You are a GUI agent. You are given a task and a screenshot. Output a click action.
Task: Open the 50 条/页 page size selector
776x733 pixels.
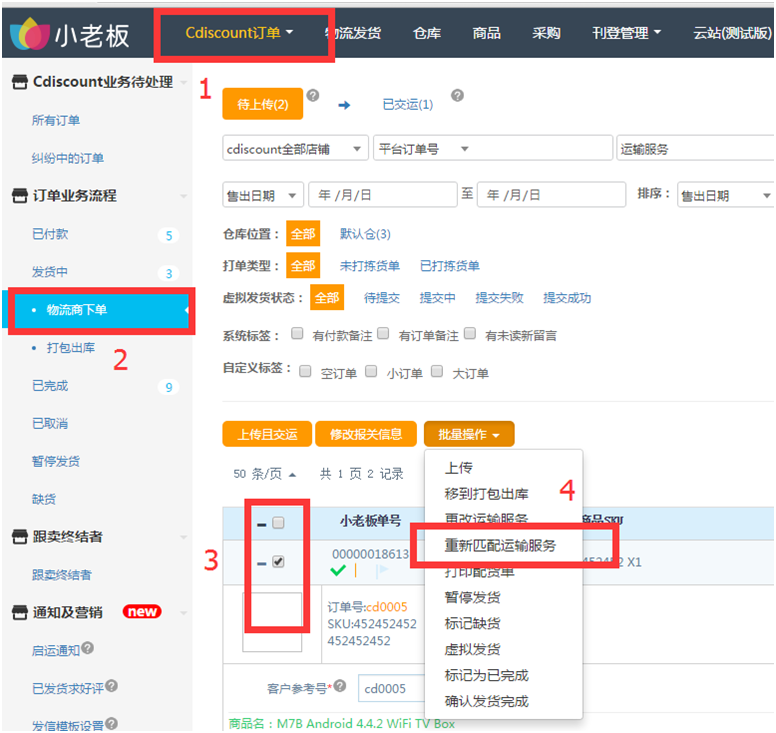pos(265,474)
